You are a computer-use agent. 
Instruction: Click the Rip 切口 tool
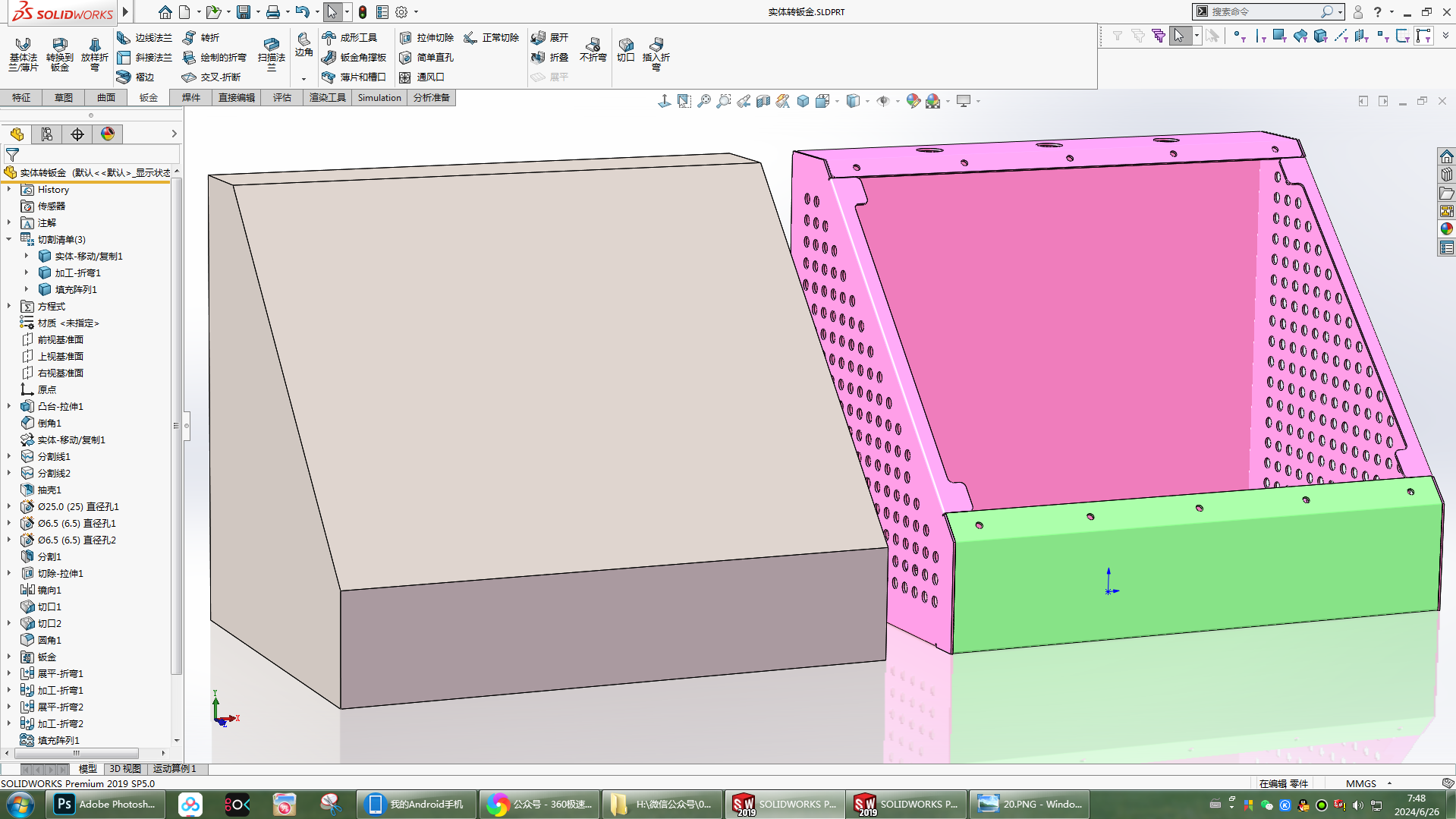click(626, 49)
